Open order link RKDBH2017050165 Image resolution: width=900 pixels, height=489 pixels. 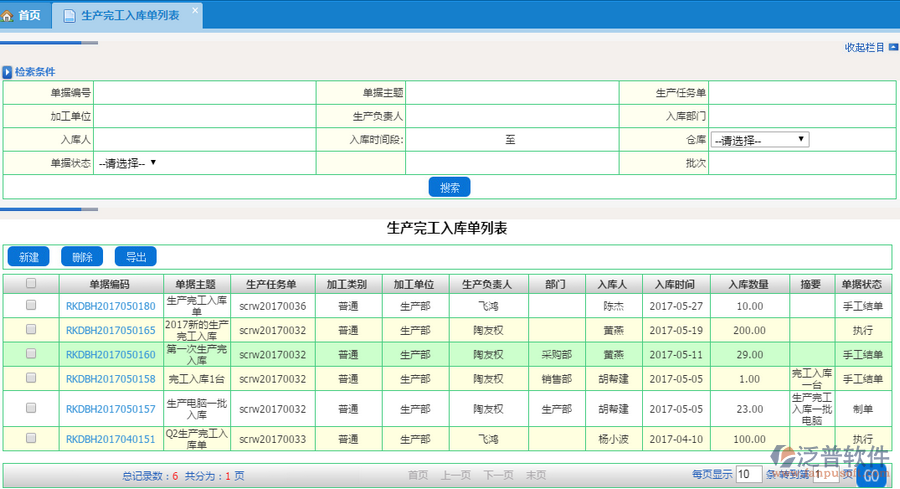pyautogui.click(x=110, y=330)
